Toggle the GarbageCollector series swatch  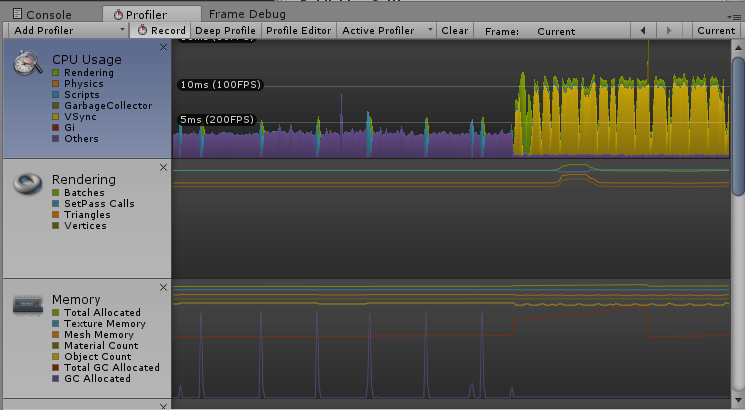click(x=56, y=105)
